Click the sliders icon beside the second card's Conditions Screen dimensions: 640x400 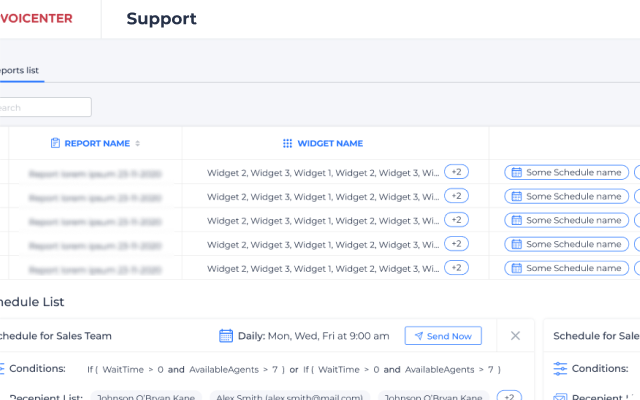[560, 369]
